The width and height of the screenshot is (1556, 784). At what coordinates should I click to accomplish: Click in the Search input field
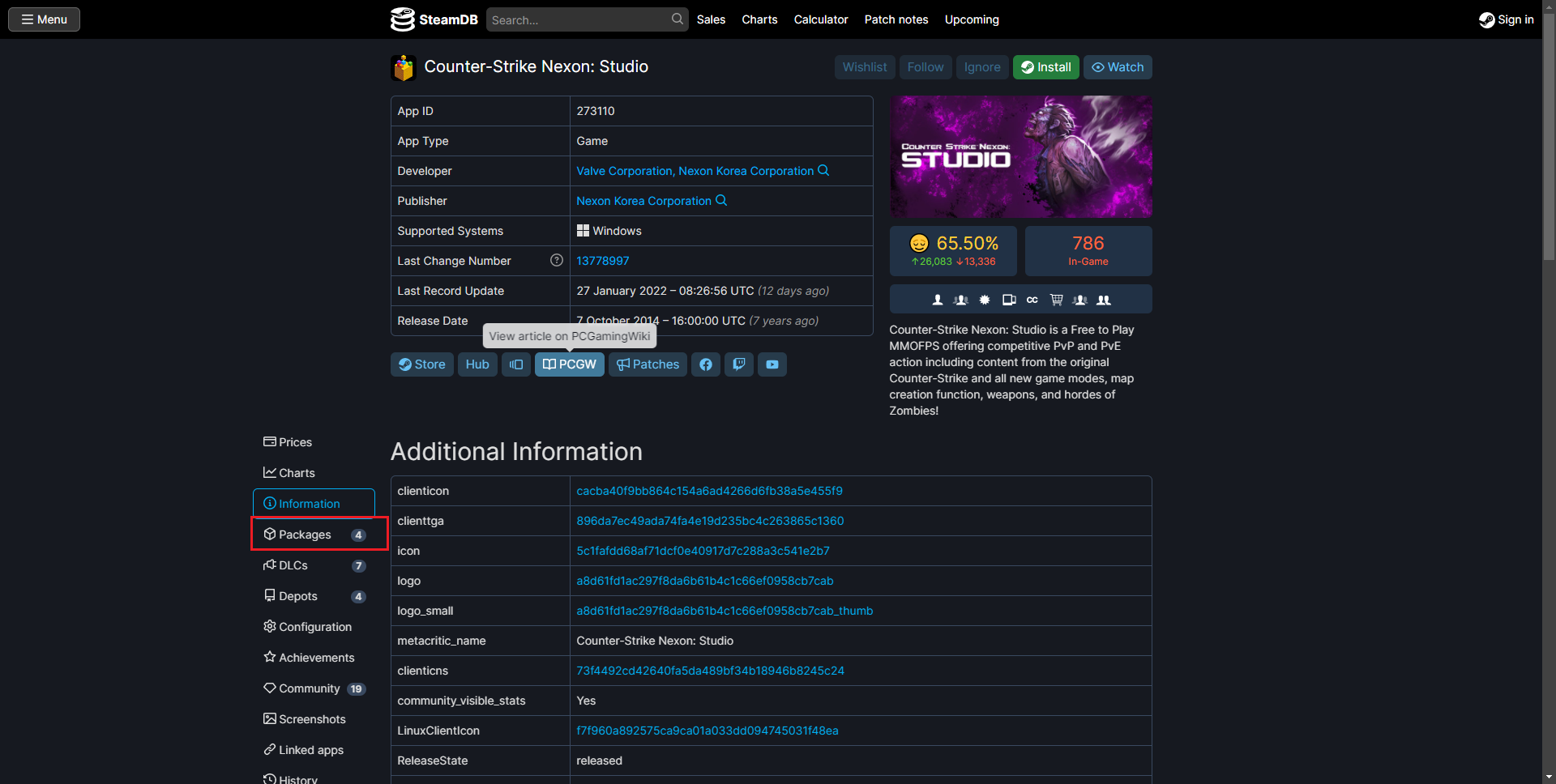579,19
